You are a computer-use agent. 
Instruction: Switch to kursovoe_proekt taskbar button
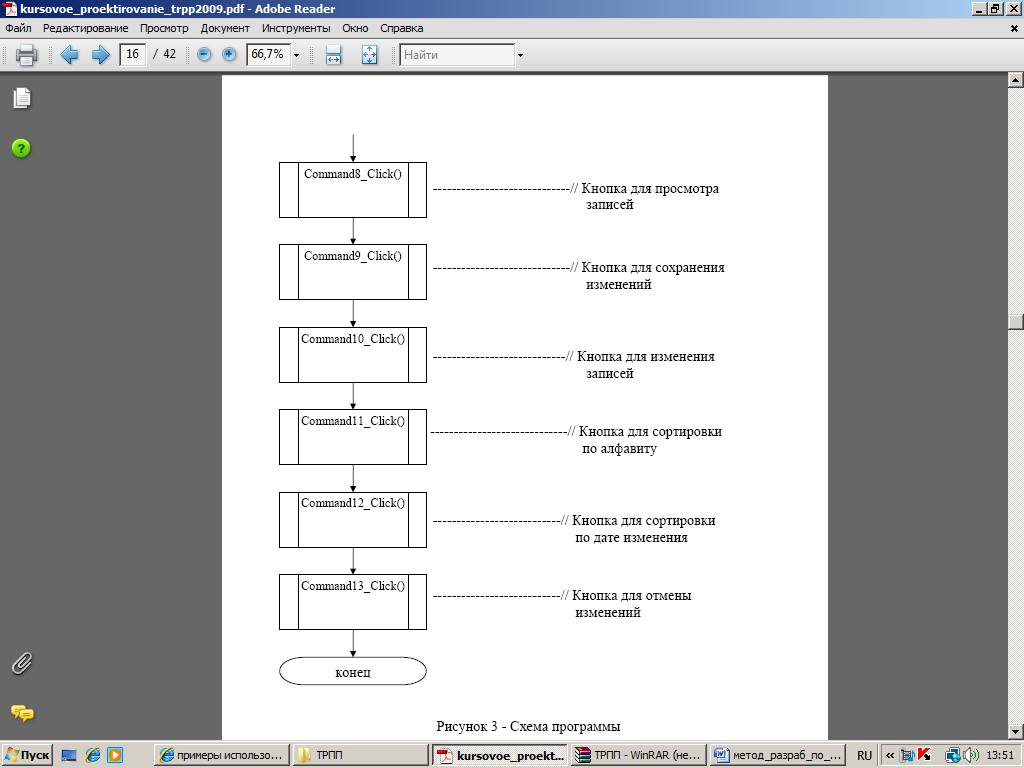(x=501, y=755)
